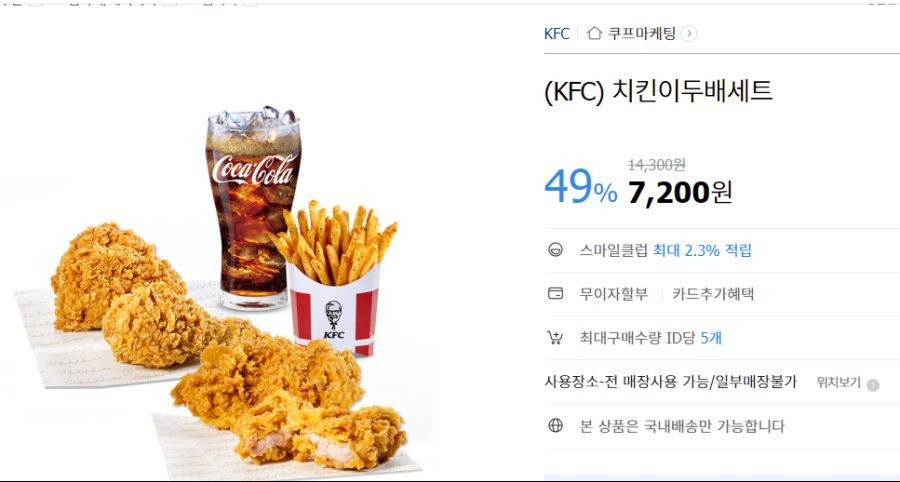Screen dimensions: 900x482
Task: Click the 위치보기 location link
Action: [x=839, y=383]
